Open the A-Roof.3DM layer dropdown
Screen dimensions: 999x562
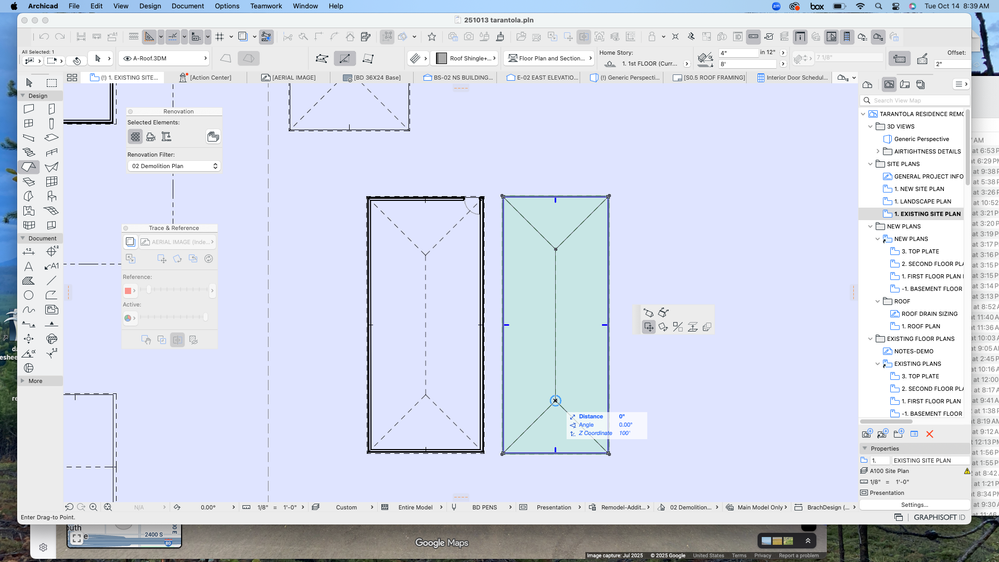click(163, 58)
